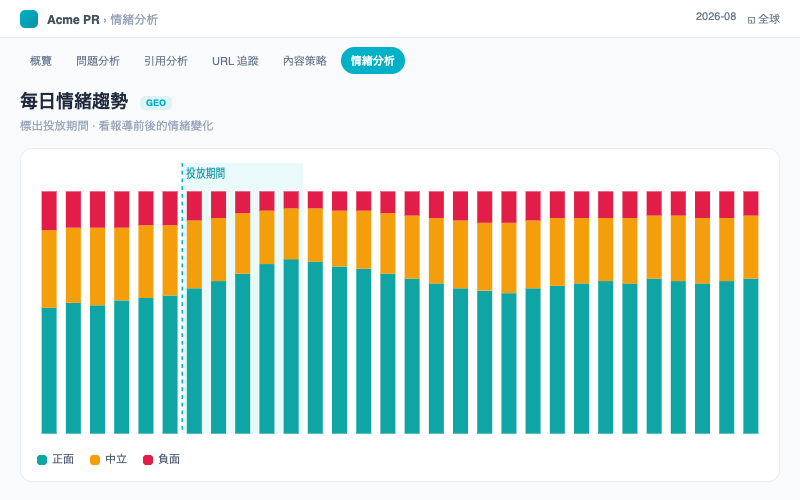Toggle the 正面 legend series
This screenshot has width=800, height=500.
(56, 459)
